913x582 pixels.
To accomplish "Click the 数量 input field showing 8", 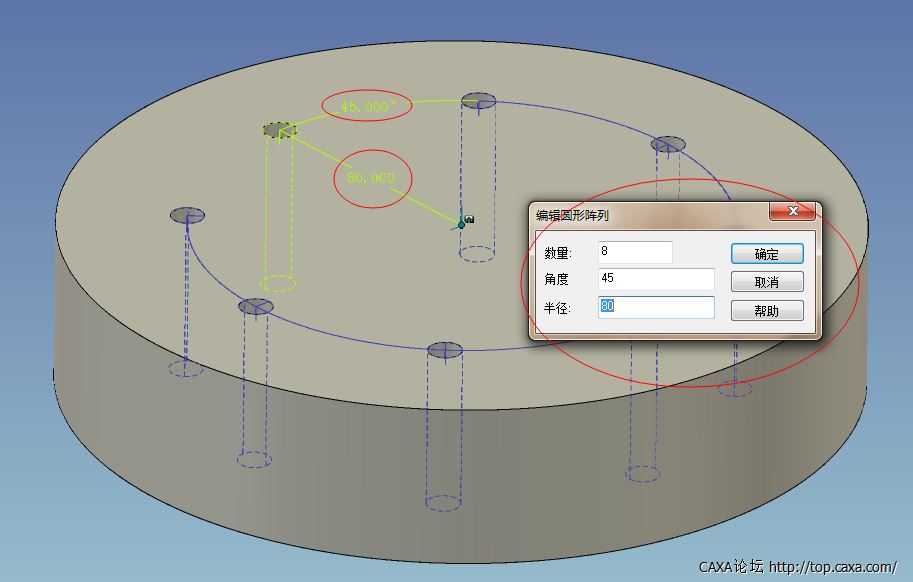I will [x=635, y=252].
